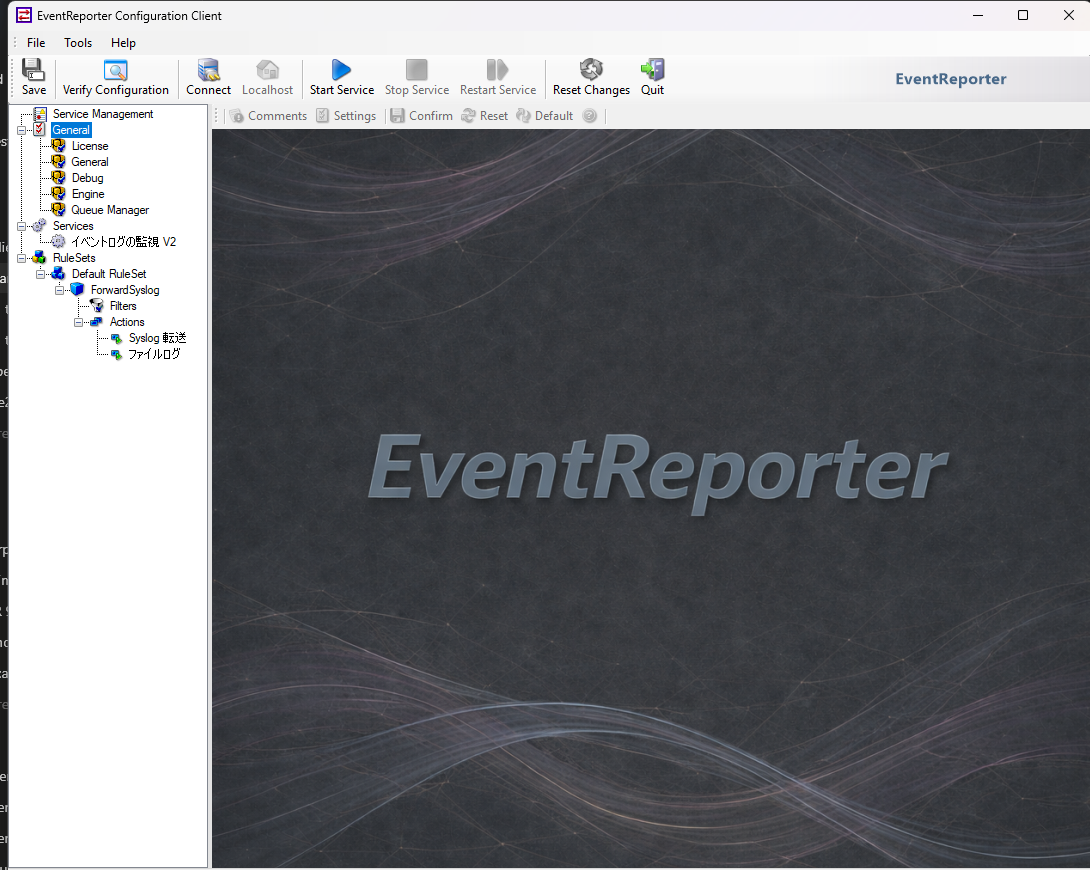Select the ファイルログ action
The image size is (1090, 870).
(x=154, y=354)
